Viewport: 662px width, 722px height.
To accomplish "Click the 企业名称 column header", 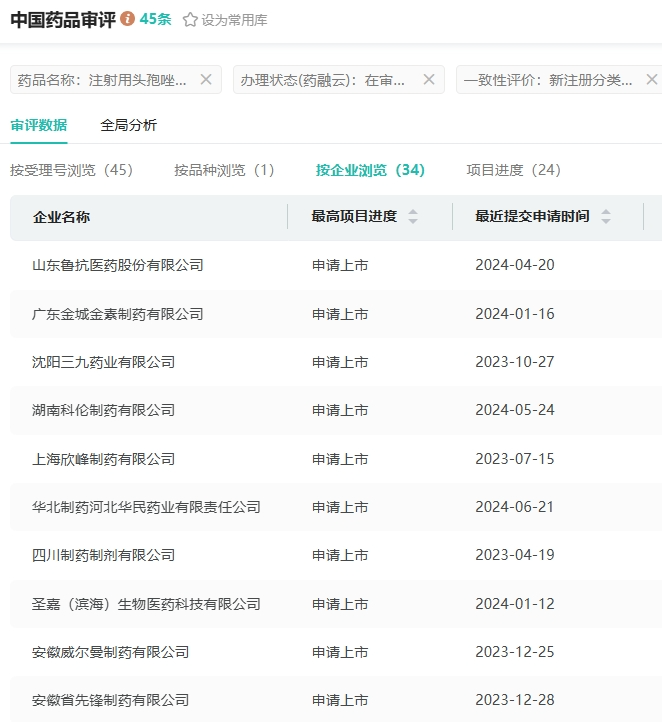I will [x=61, y=217].
